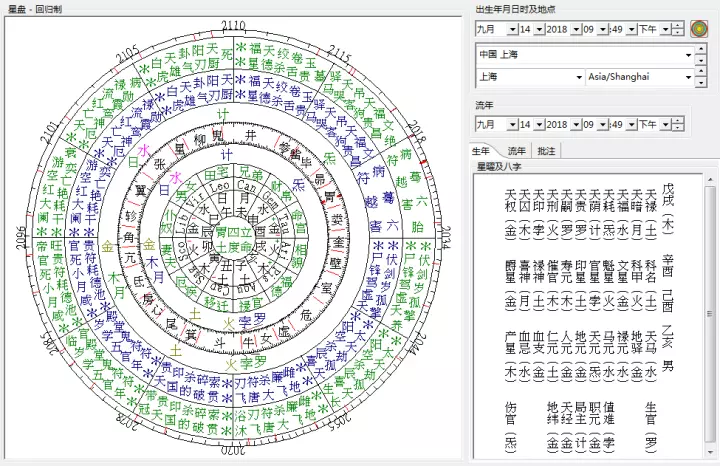Screen dimensions: 720x466
Task: Open 流年 year dropdown showing 2018
Action: click(x=576, y=125)
